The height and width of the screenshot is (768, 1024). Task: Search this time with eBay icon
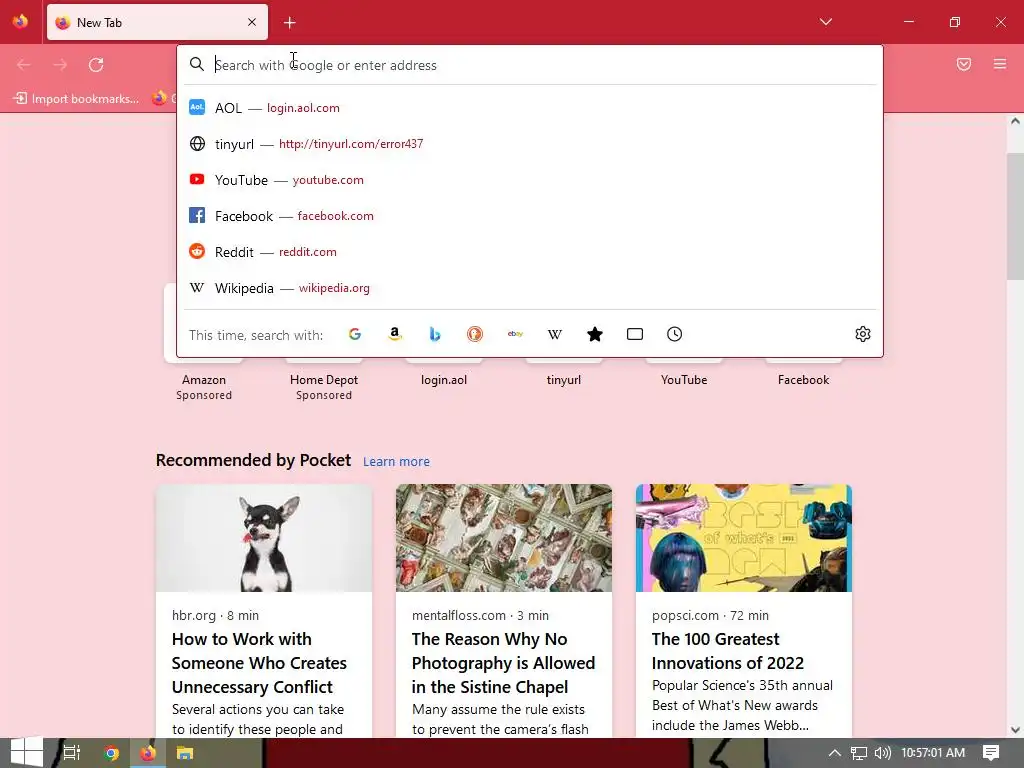(515, 334)
